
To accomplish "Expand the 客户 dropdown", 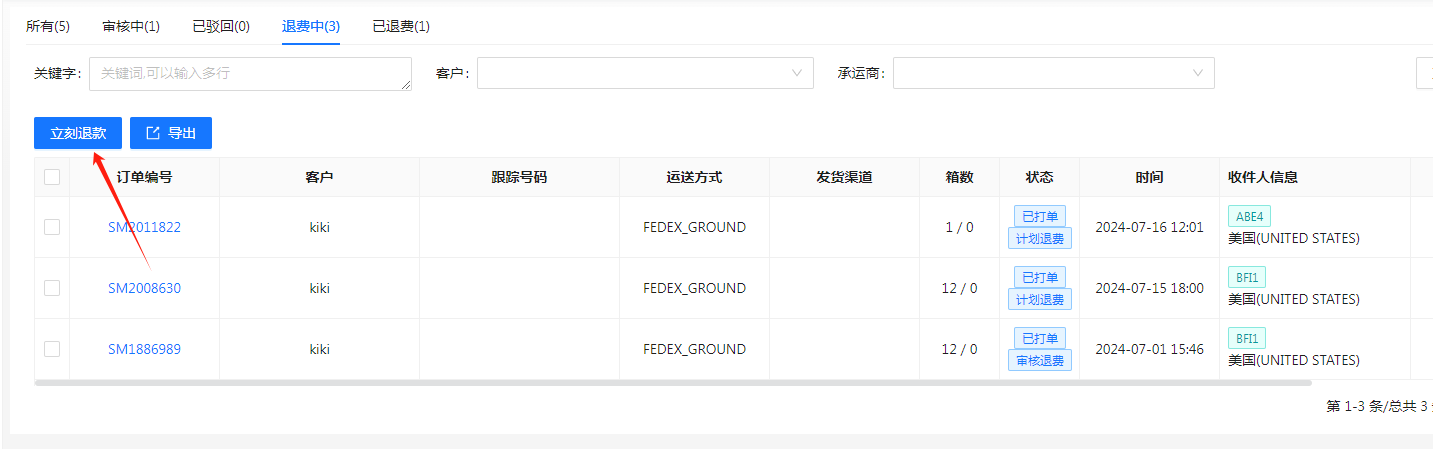I will click(797, 73).
